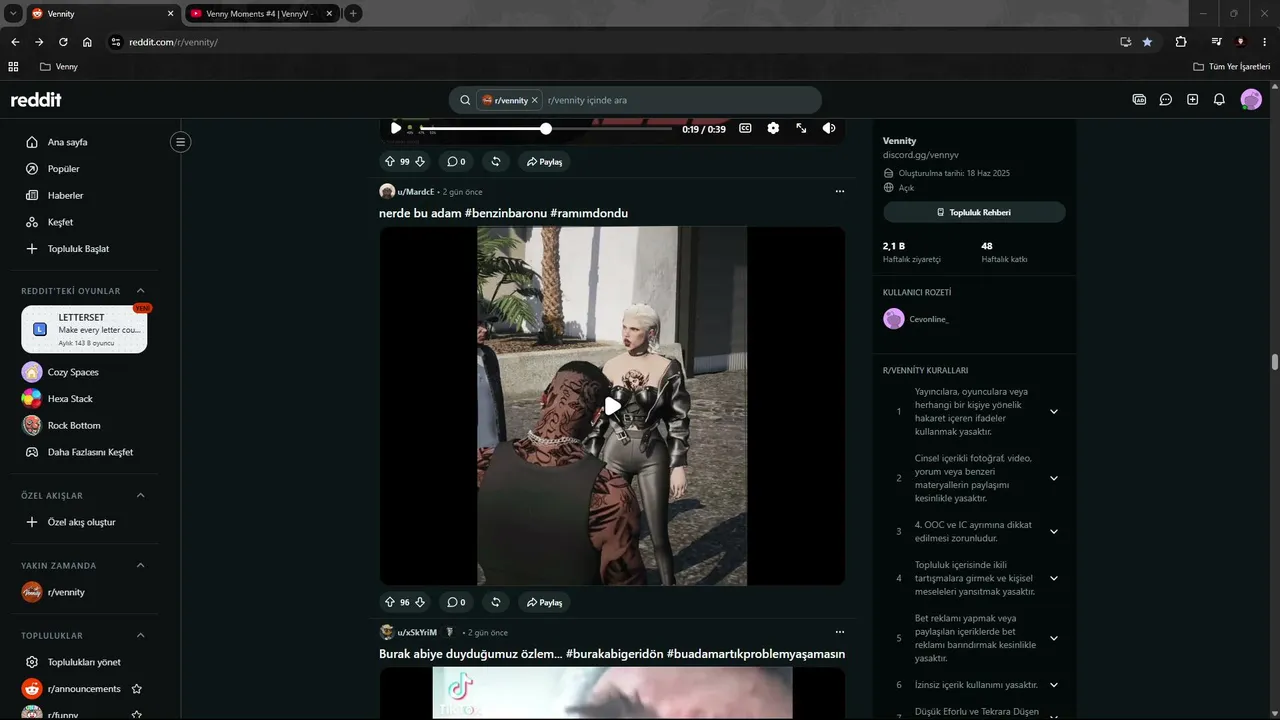View site information icon in address bar
1280x720 pixels.
tap(115, 42)
